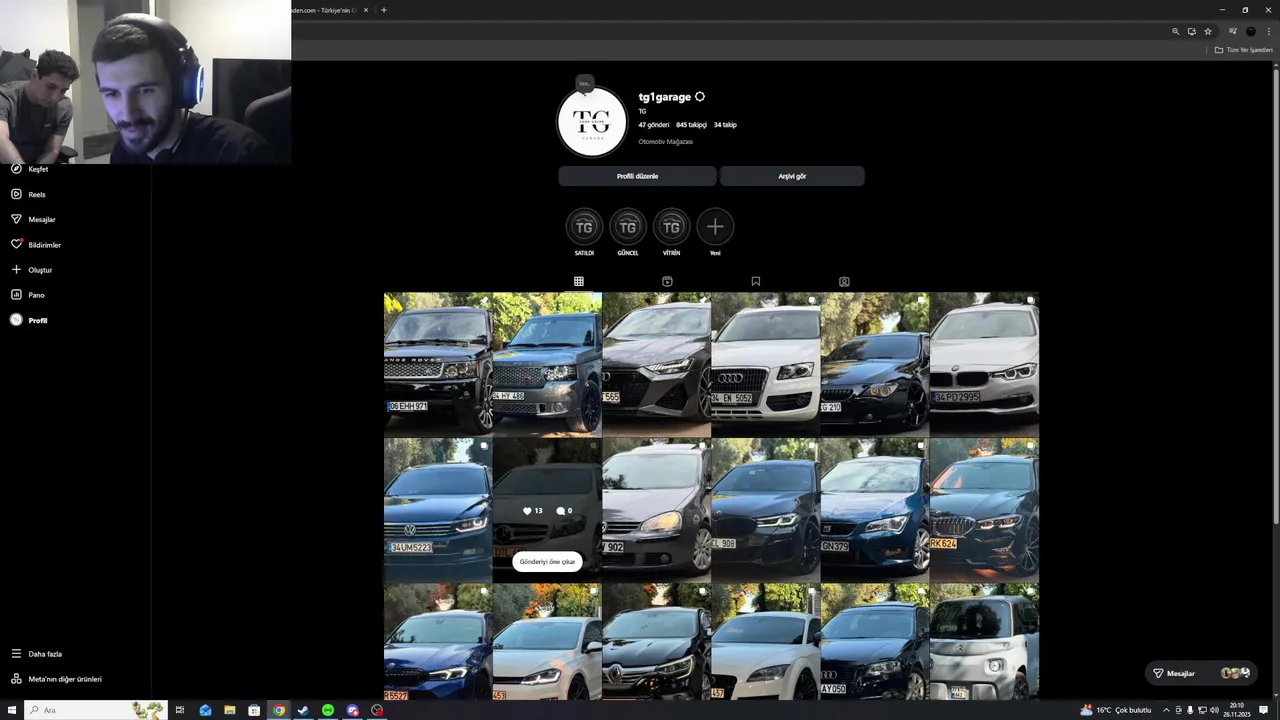Image resolution: width=1280 pixels, height=720 pixels.
Task: Click the Arşivi gör button
Action: pos(792,176)
